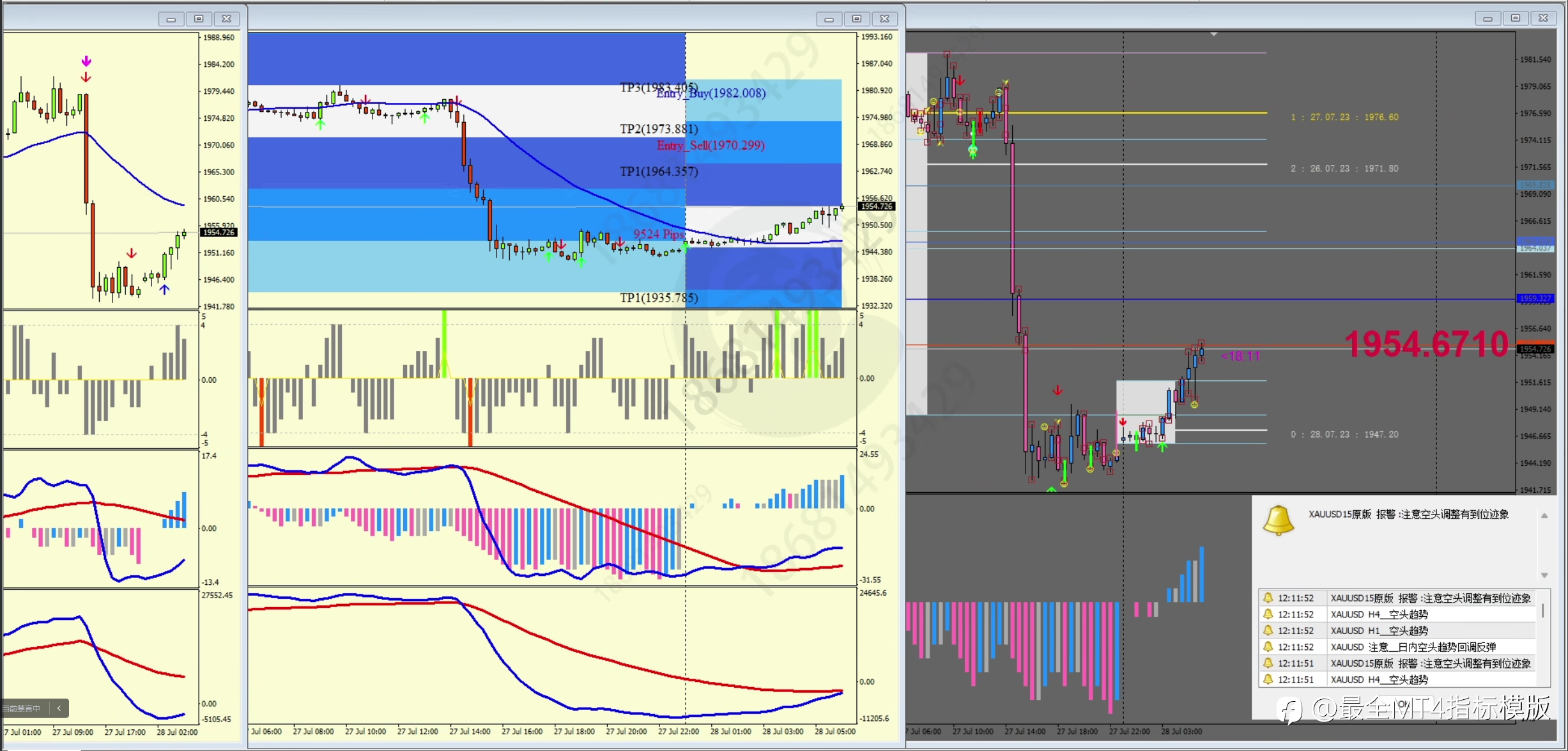Screen dimensions: 1568x751
Task: Minimize the middle chart window
Action: [829, 19]
